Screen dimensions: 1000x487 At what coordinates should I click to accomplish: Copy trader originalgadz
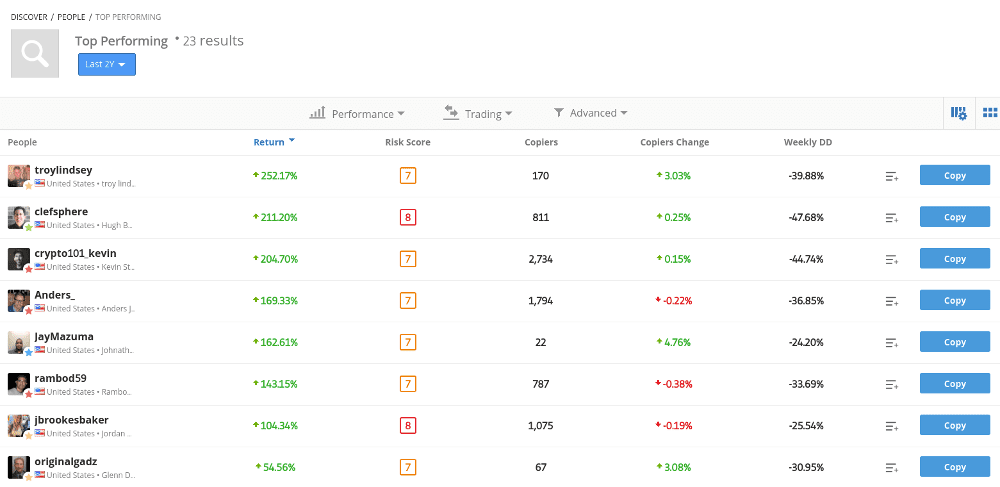pyautogui.click(x=955, y=467)
